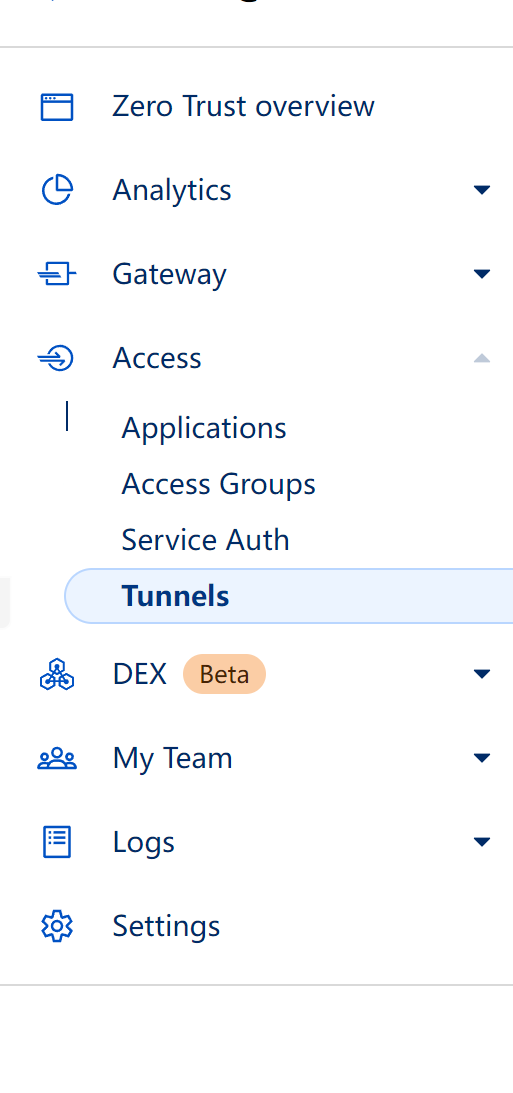Click the Access arrow-circle icon
The image size is (513, 1093).
click(x=56, y=359)
